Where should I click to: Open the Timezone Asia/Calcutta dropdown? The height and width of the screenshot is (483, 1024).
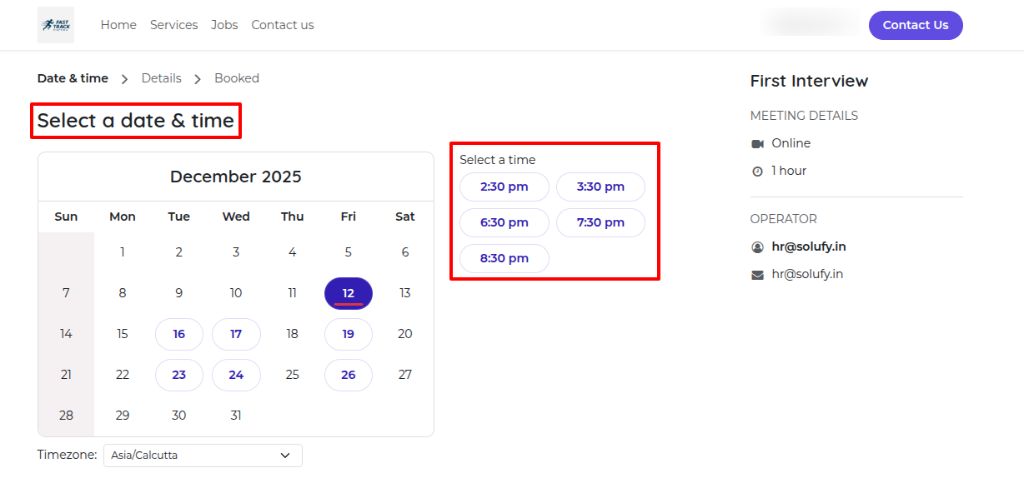[202, 456]
